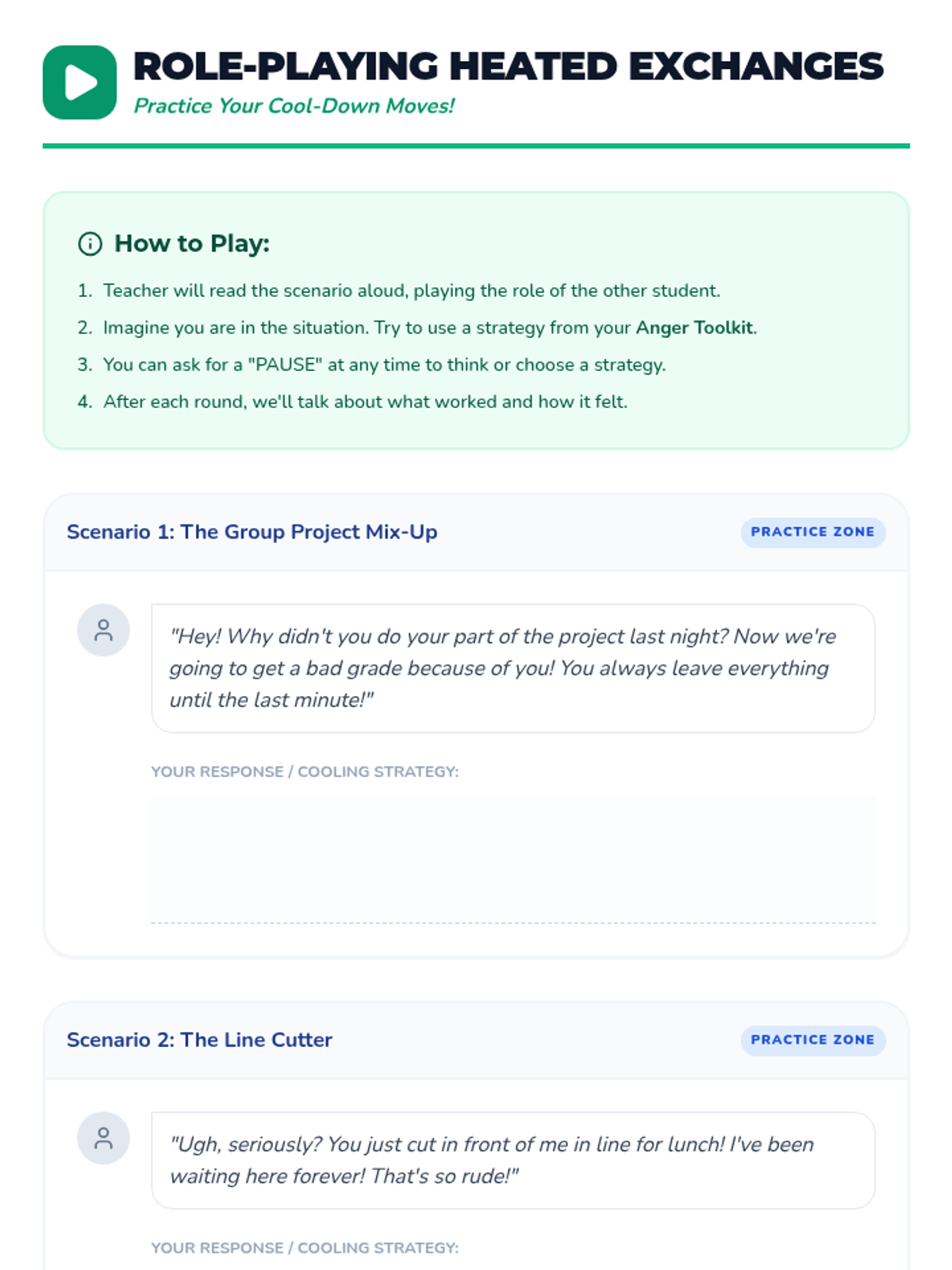Click the Scenario 2 Your Response label

305,1248
